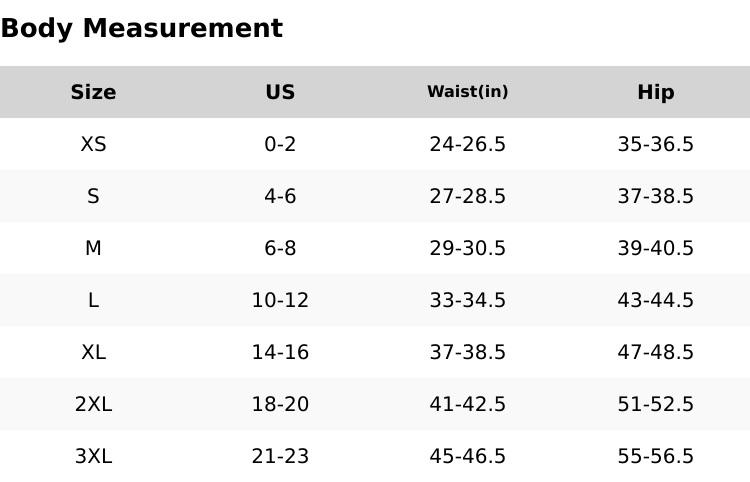
Task: Select the XL size cell
Action: [93, 352]
